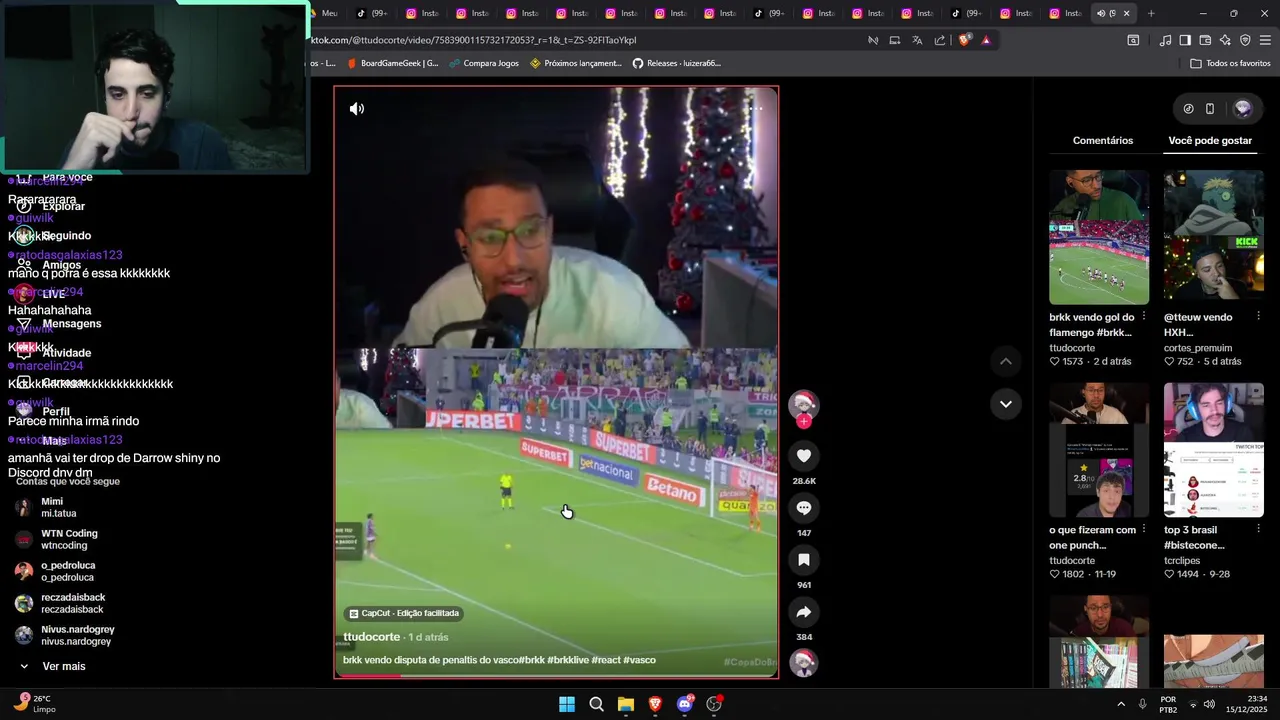
Task: Switch to the Comentários tab
Action: click(x=1103, y=141)
